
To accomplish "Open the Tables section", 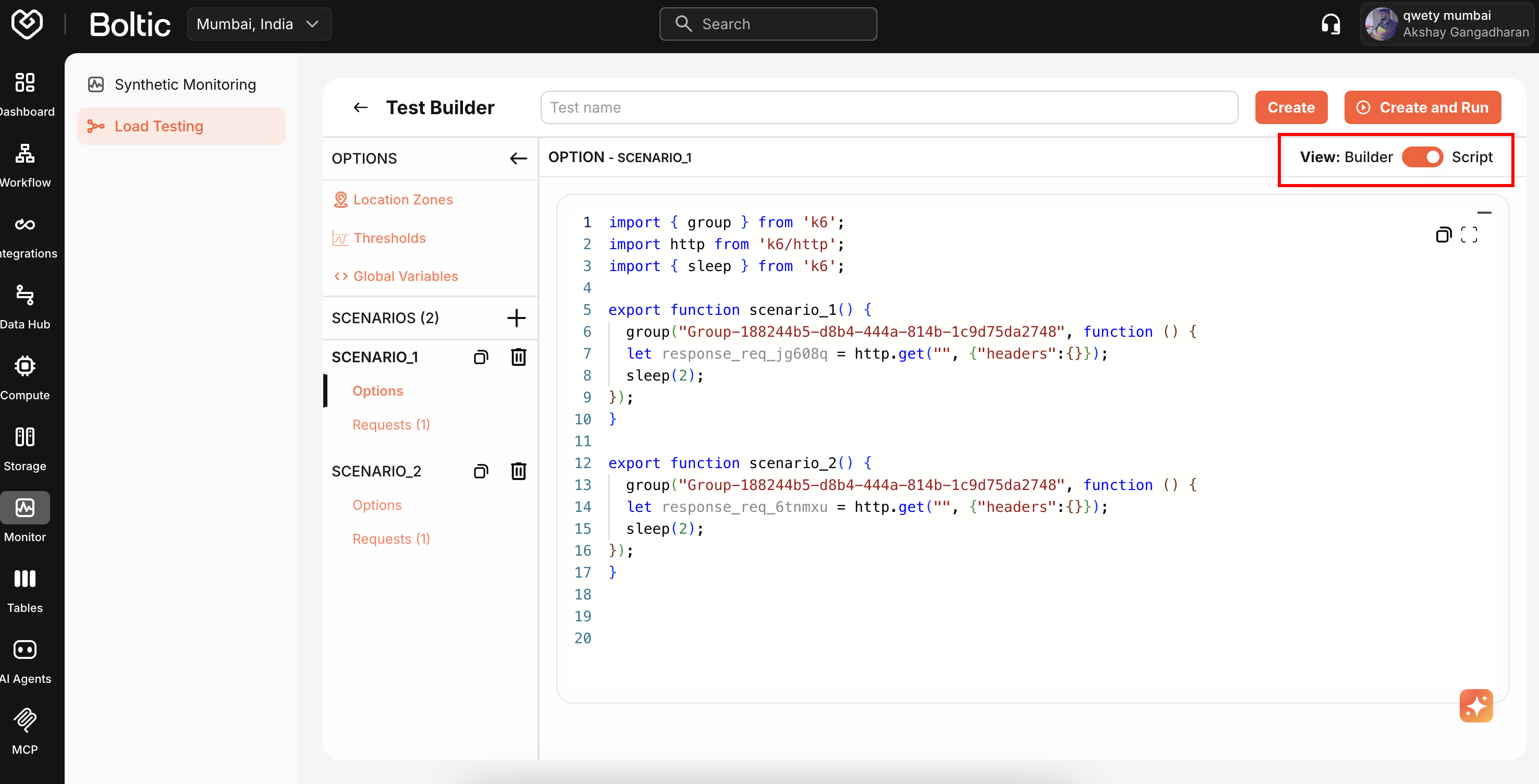I will pyautogui.click(x=25, y=589).
